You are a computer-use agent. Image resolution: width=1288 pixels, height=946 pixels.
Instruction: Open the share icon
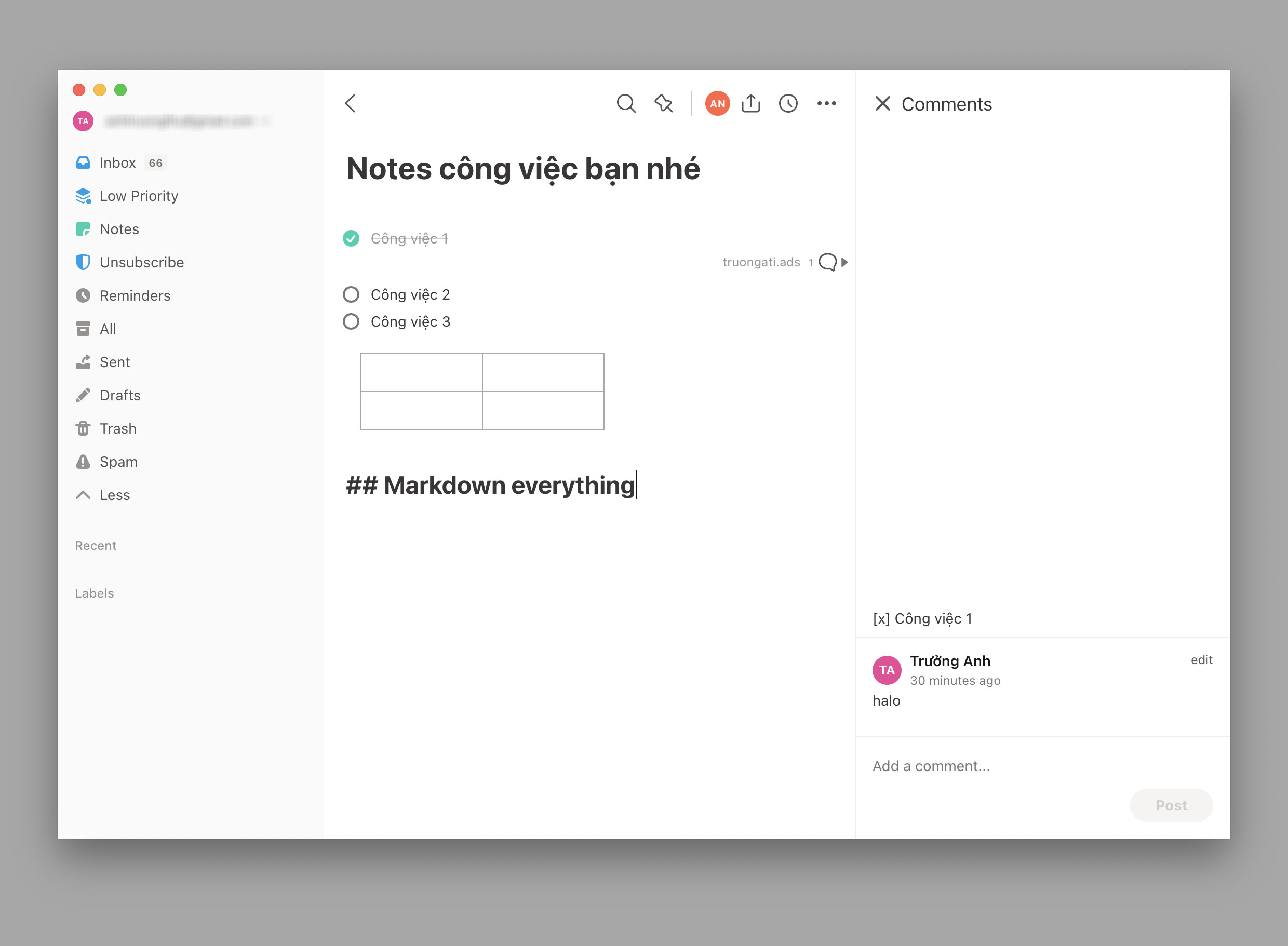tap(752, 104)
